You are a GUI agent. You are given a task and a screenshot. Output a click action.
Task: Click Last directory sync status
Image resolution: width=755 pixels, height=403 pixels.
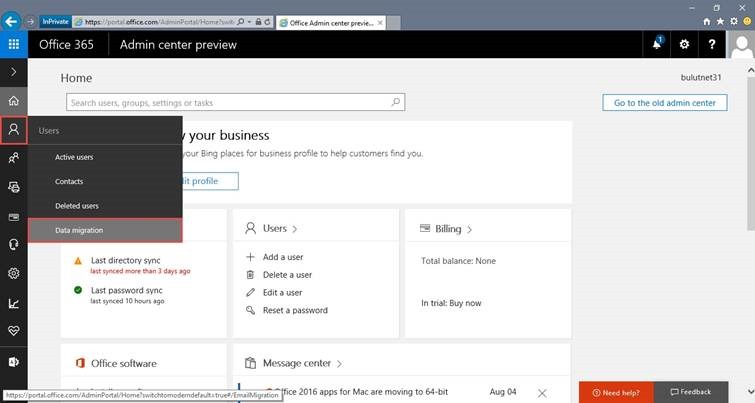coord(126,260)
